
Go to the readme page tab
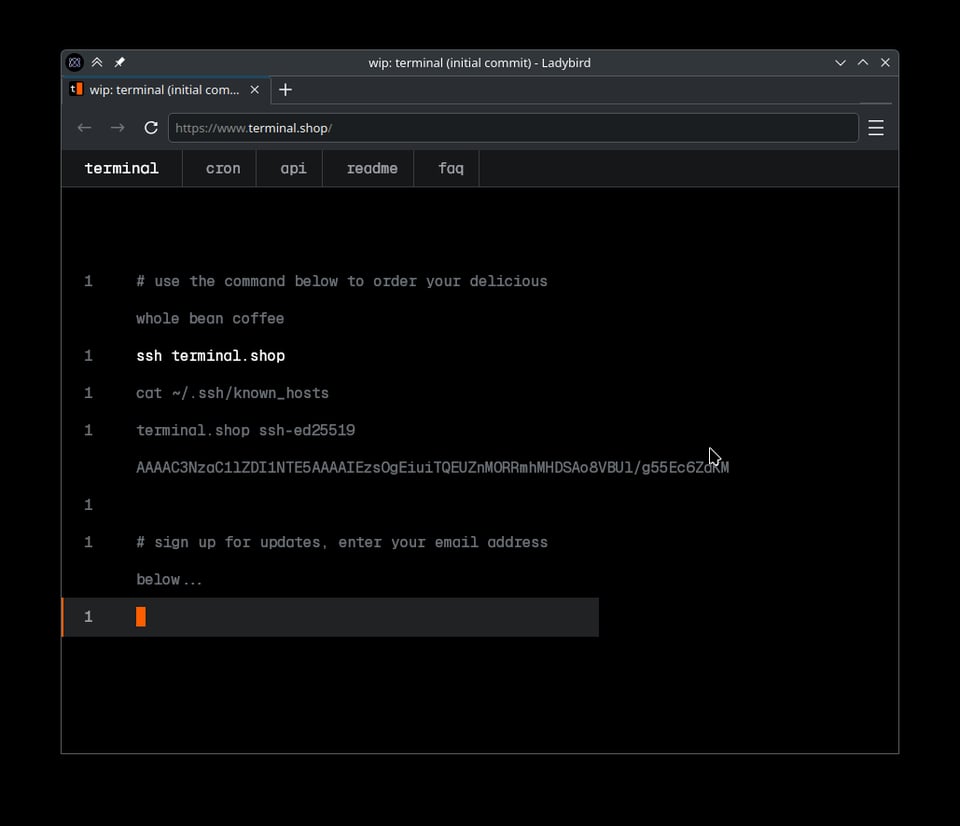372,168
